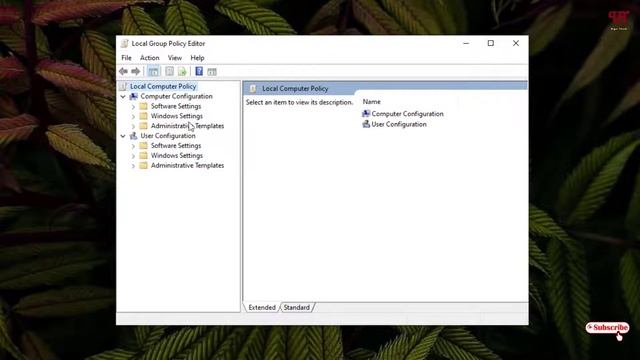
Task: Select Local Computer Policy in the tree
Action: coord(163,86)
